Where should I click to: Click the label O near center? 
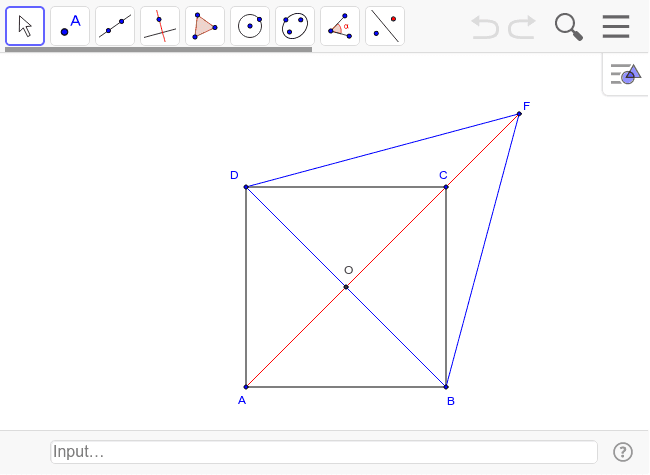click(349, 270)
